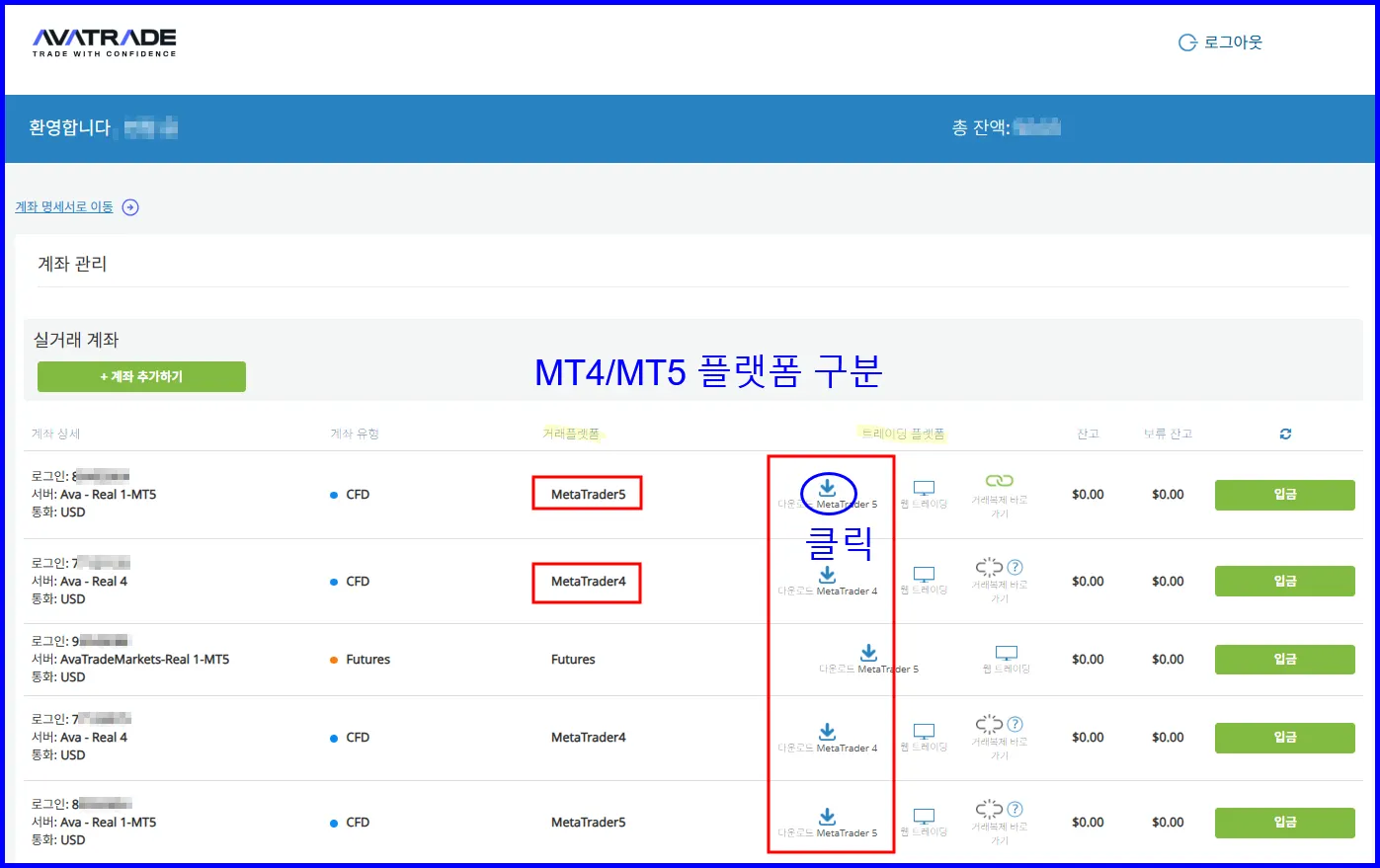
Task: Click the 계좌 유형 column header
Action: pyautogui.click(x=355, y=434)
